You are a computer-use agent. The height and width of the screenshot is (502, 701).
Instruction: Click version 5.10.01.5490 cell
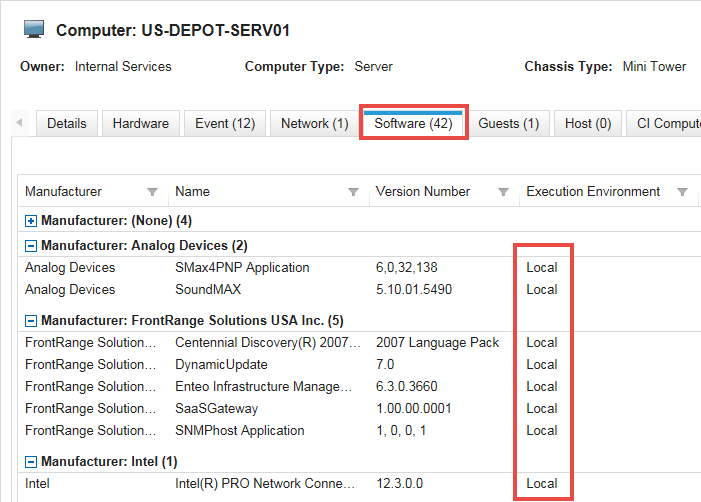click(x=414, y=290)
